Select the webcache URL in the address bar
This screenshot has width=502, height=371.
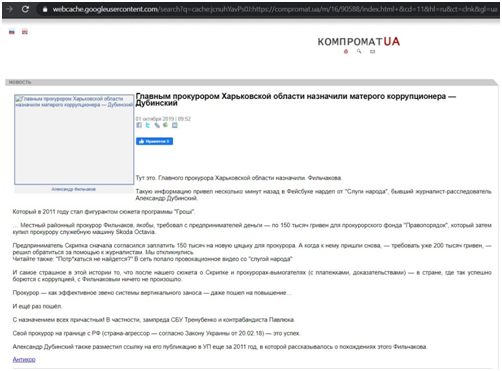click(x=275, y=9)
